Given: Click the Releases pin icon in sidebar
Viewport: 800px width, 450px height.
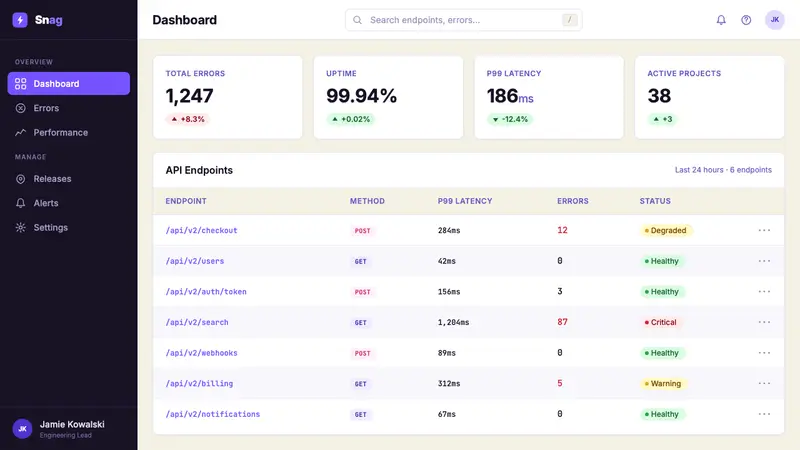Looking at the screenshot, I should (x=20, y=179).
